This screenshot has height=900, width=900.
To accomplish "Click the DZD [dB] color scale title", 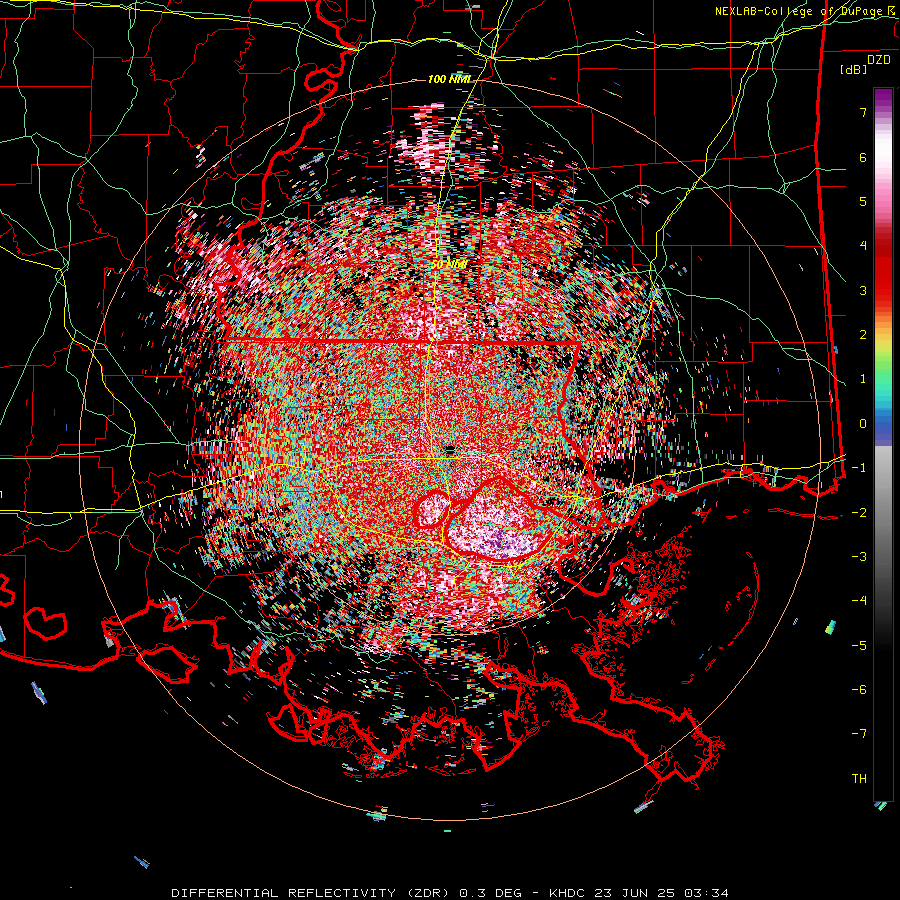I will click(x=865, y=64).
